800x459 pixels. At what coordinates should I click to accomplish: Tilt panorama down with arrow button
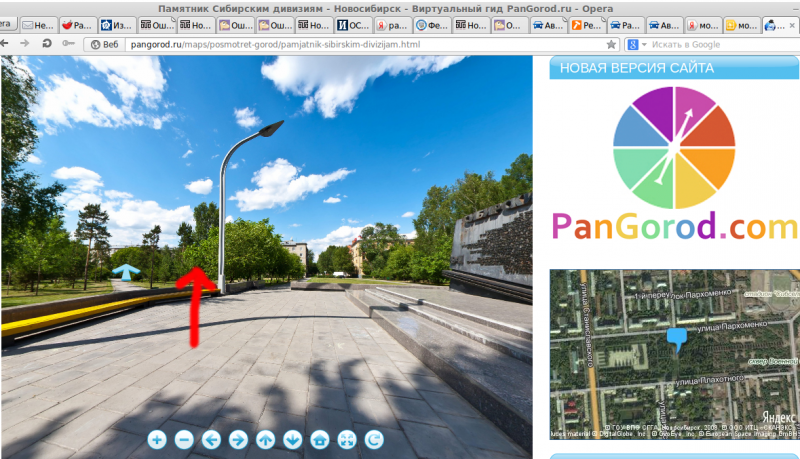(292, 439)
